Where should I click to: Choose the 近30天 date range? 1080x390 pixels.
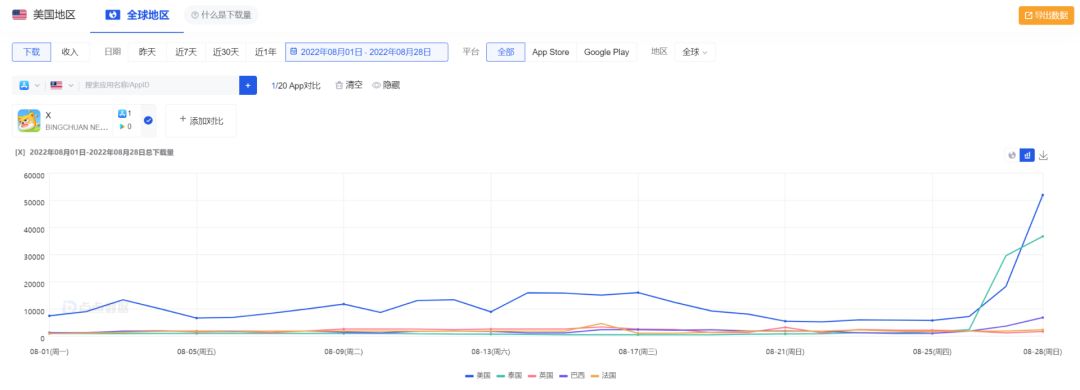click(226, 52)
